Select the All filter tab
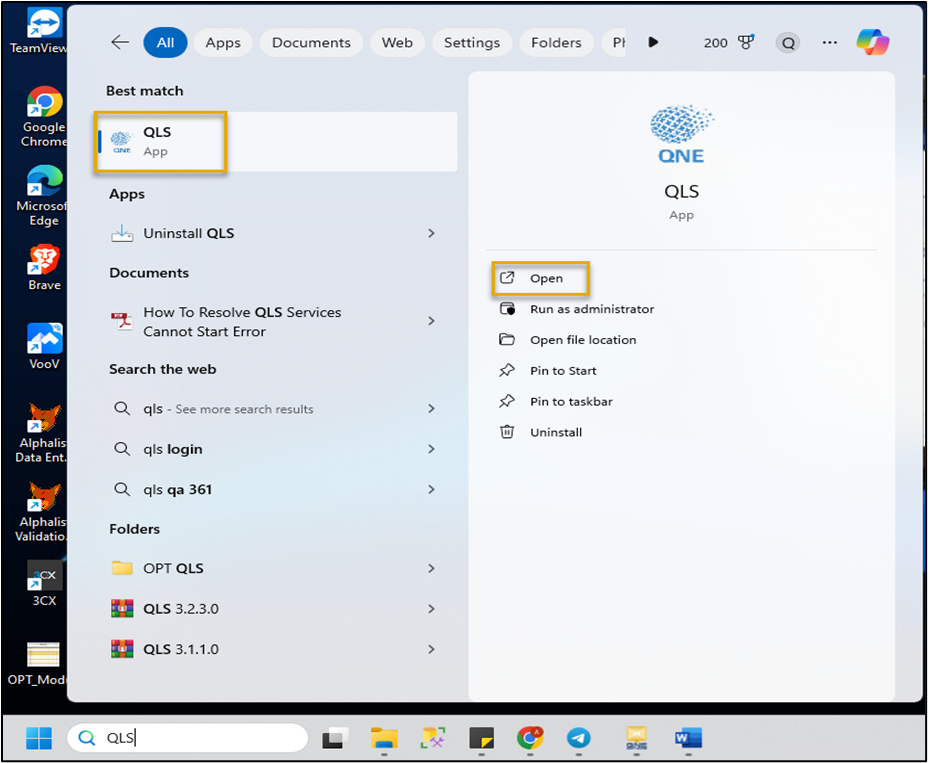 (x=166, y=43)
